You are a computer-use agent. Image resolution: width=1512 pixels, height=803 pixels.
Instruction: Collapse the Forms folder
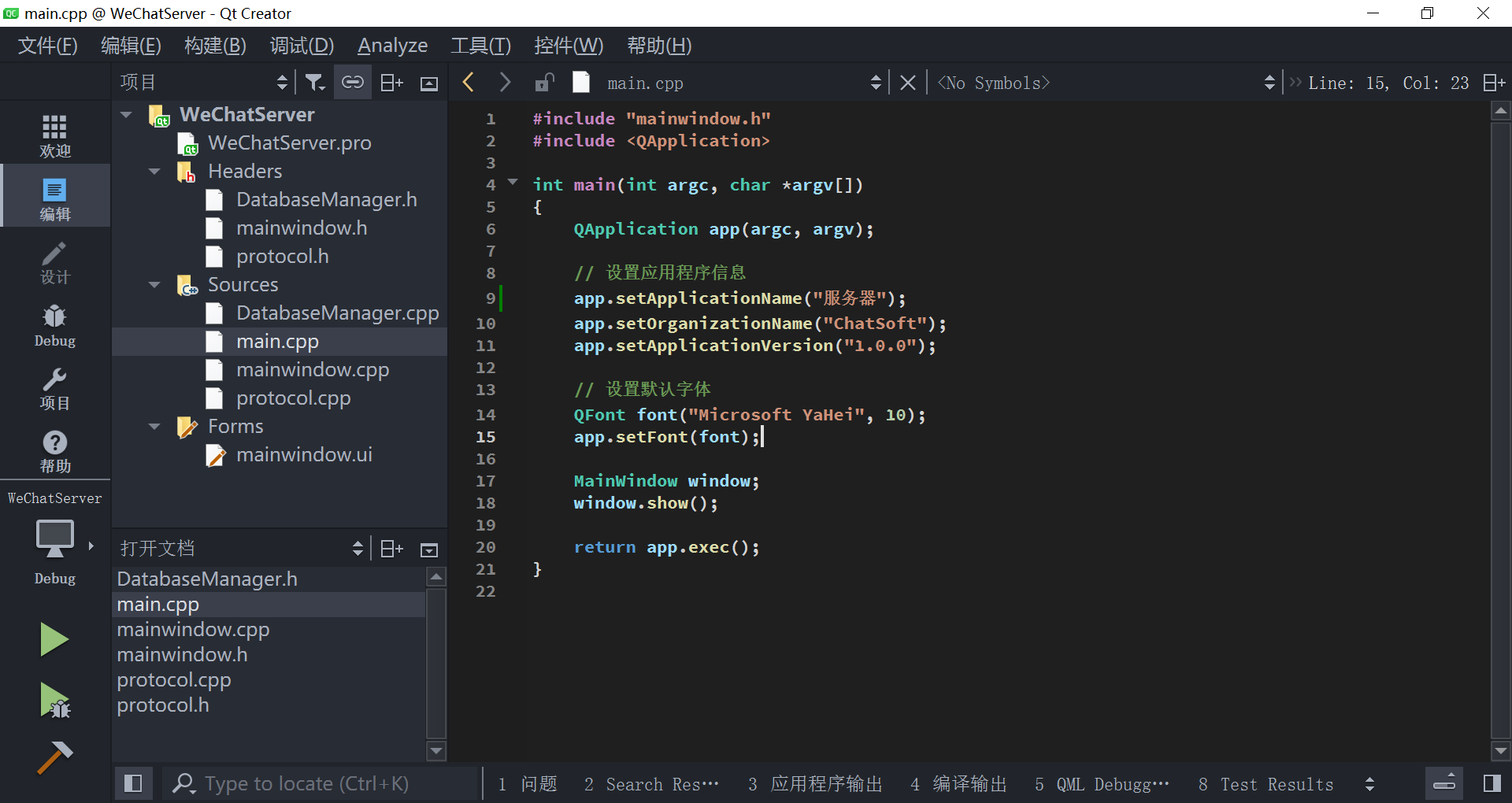click(x=154, y=427)
